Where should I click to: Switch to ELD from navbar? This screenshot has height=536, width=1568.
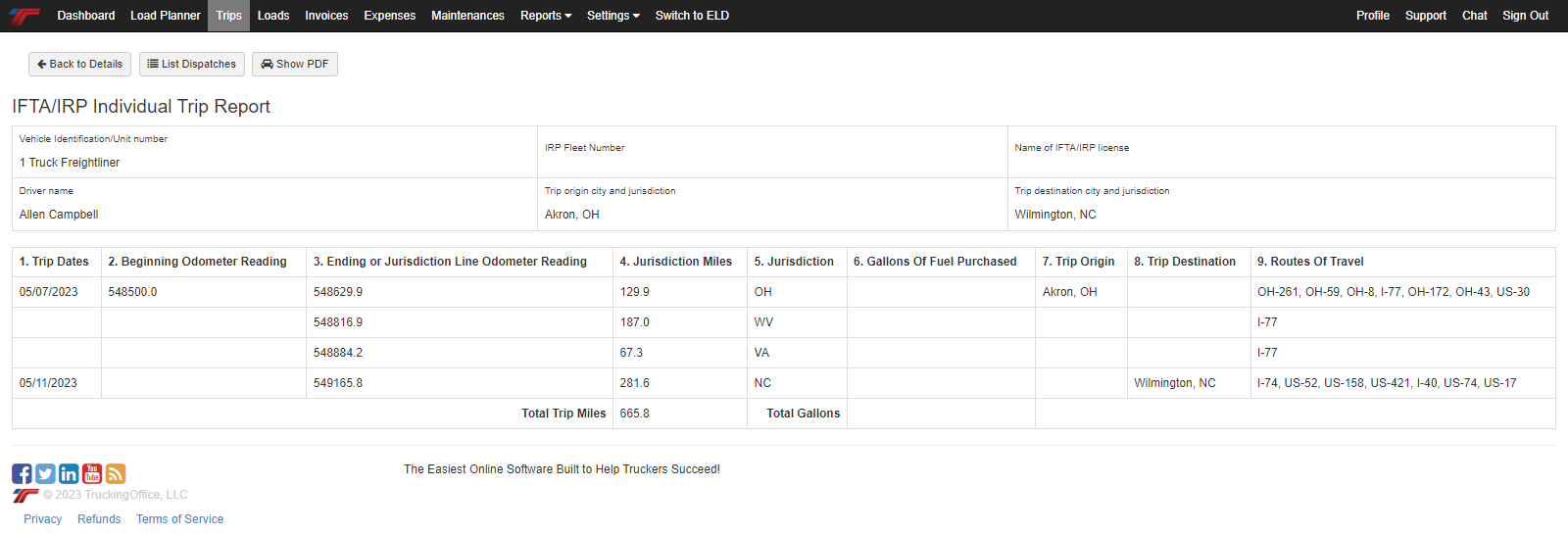[x=692, y=16]
